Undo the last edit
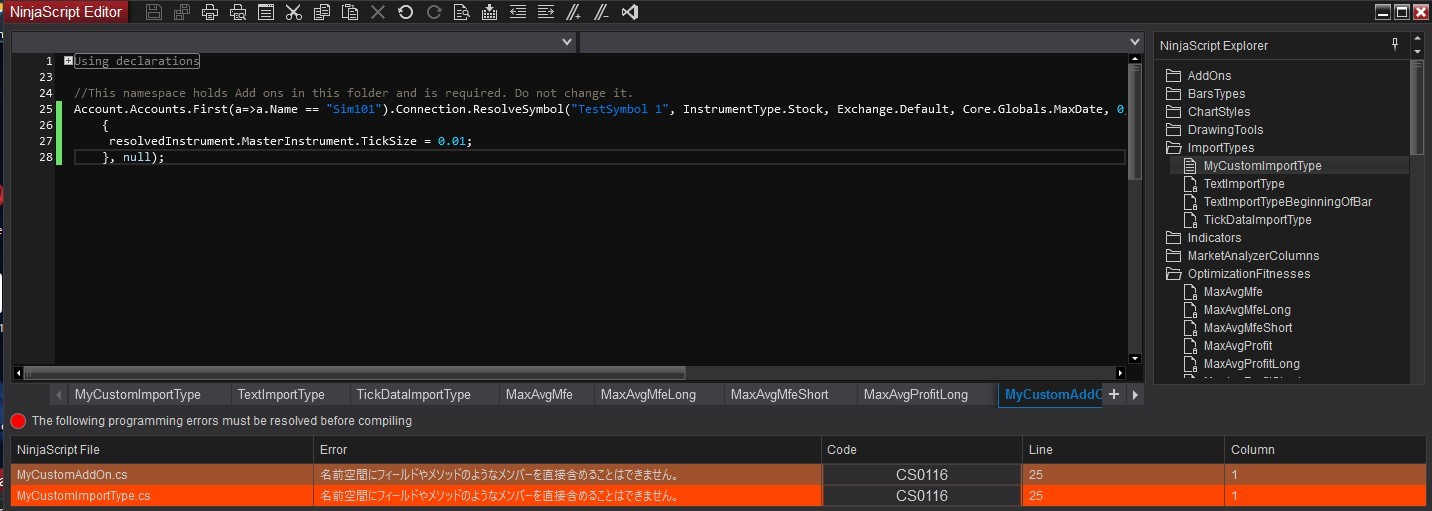 click(405, 12)
